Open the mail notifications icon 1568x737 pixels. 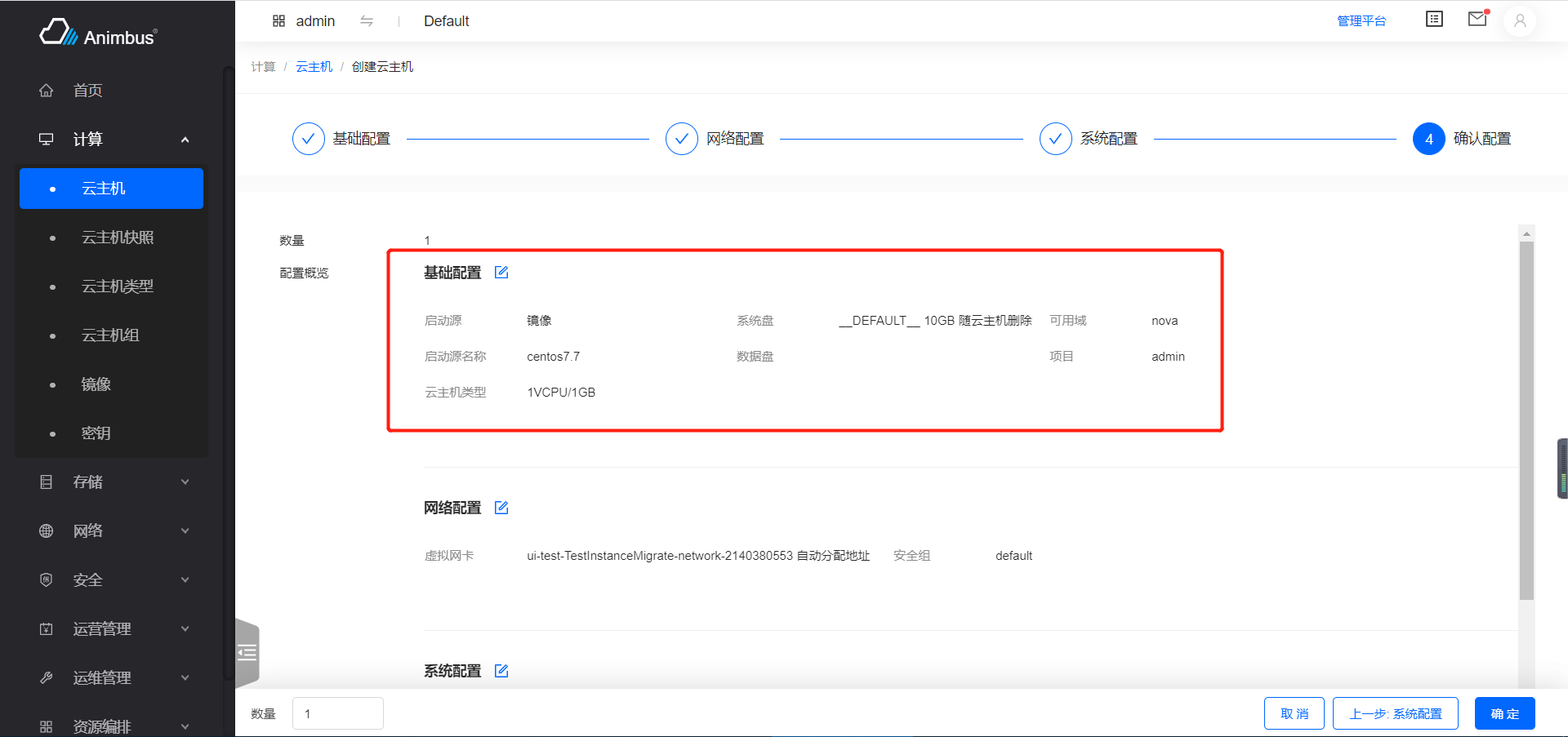click(1477, 20)
